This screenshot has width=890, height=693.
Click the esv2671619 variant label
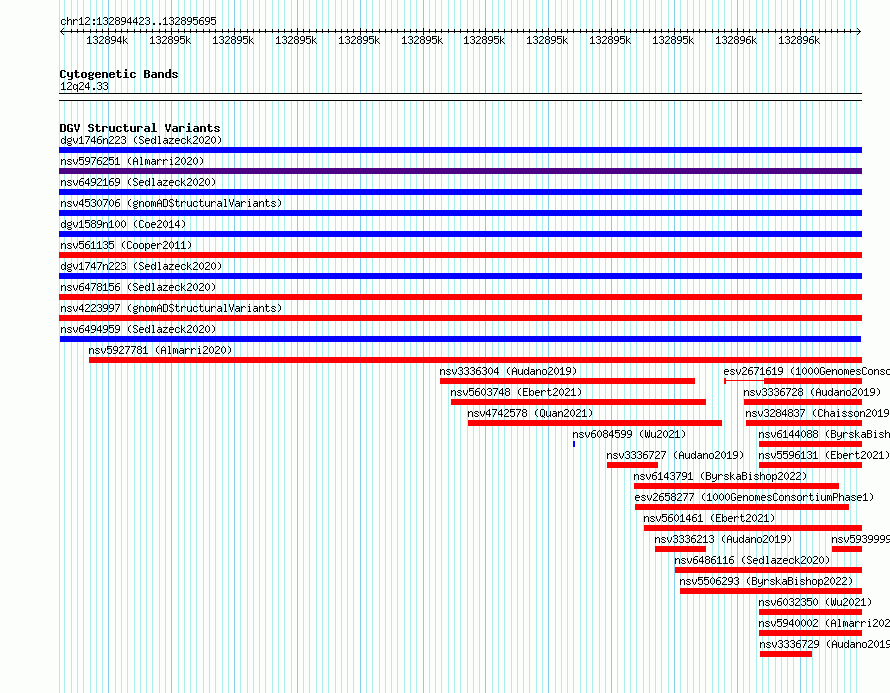pyautogui.click(x=807, y=371)
